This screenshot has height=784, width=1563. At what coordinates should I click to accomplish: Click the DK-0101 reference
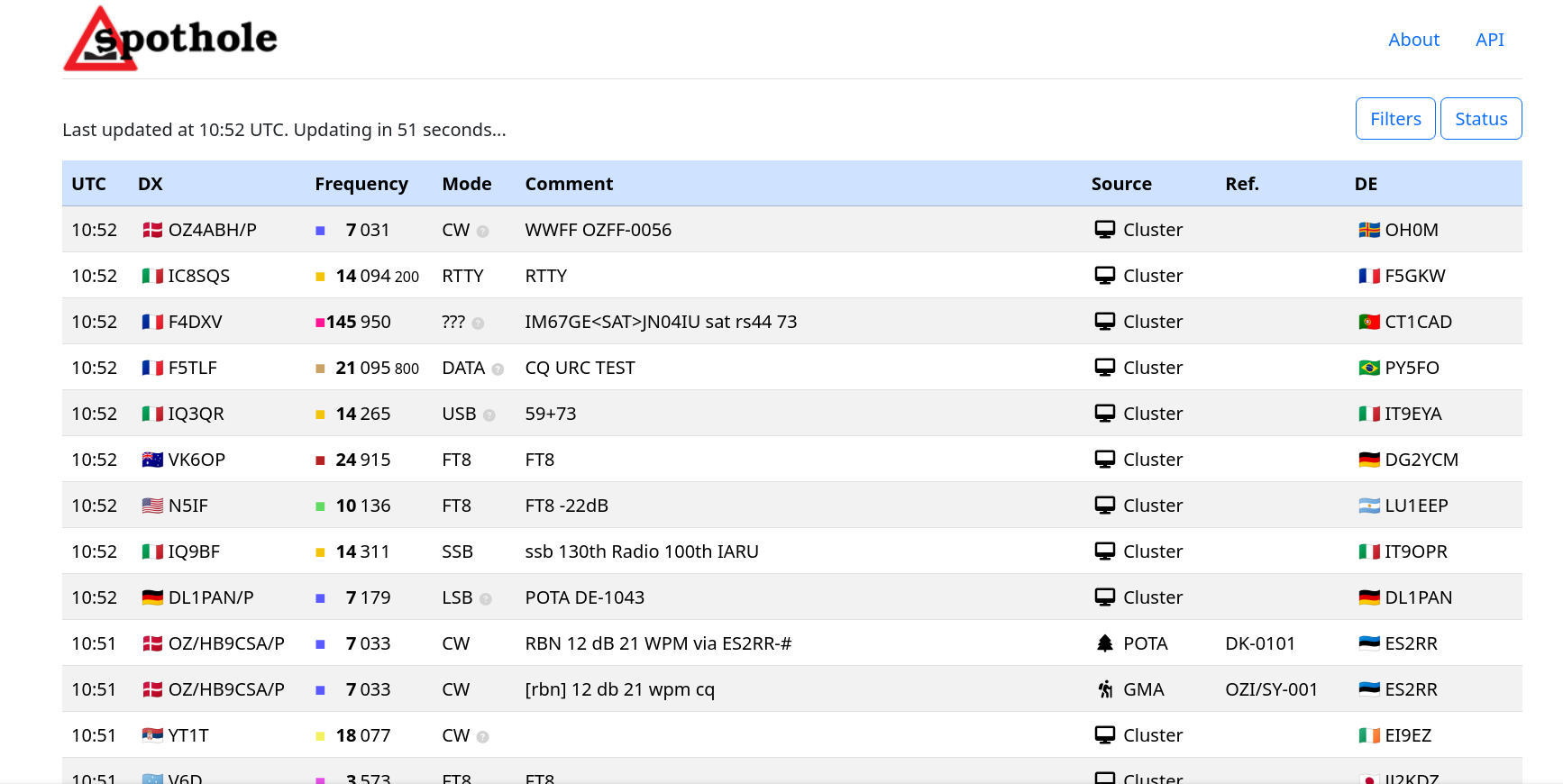coord(1259,643)
